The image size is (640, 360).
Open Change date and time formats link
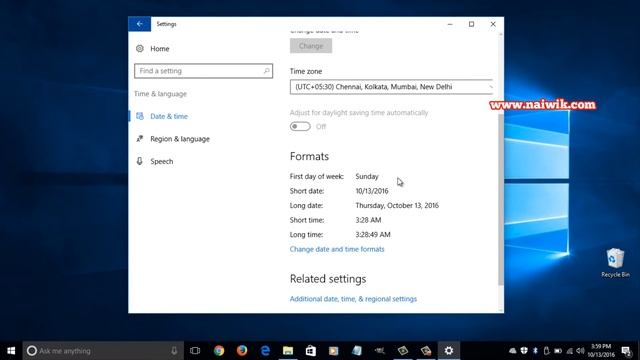click(337, 249)
